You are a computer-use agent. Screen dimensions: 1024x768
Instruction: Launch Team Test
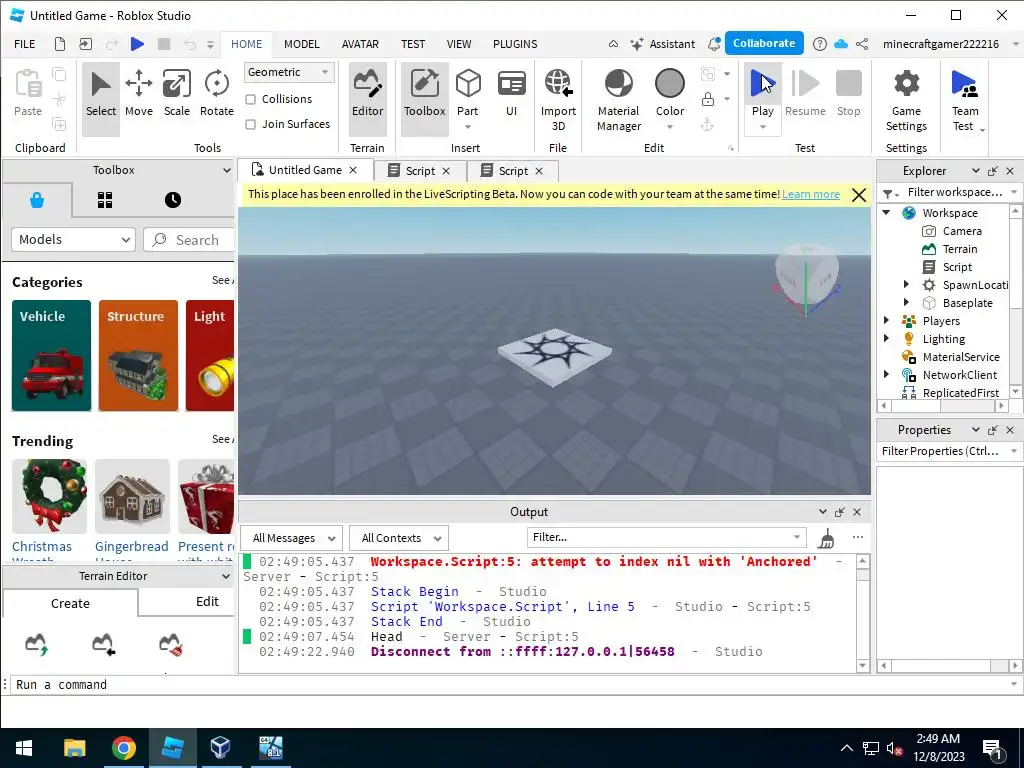(x=965, y=100)
